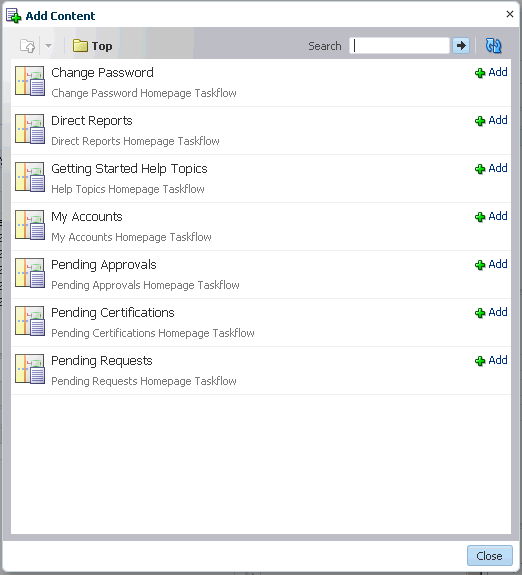Click the Pending Requests taskflow icon
This screenshot has height=575, width=522.
coord(30,369)
